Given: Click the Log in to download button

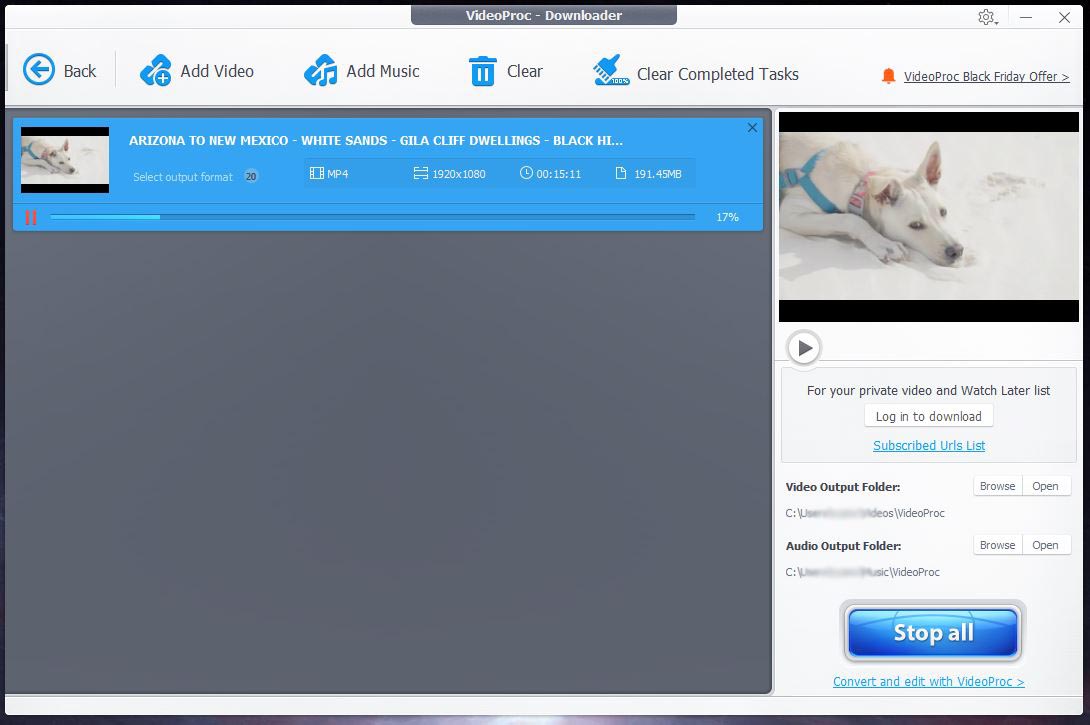Looking at the screenshot, I should (x=928, y=416).
